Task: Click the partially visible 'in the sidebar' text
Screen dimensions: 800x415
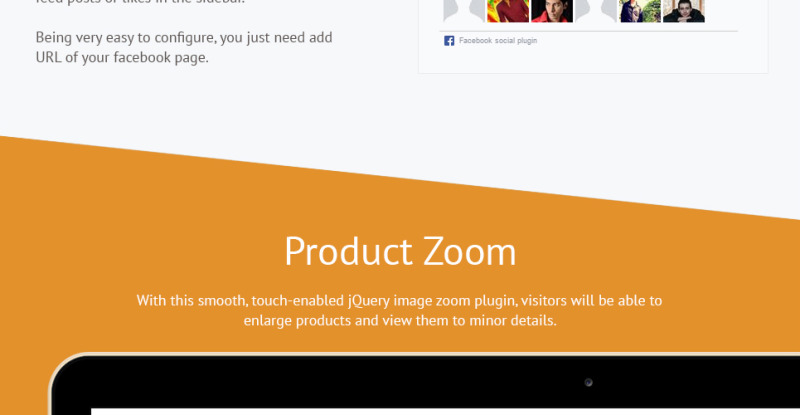Action: pyautogui.click(x=140, y=3)
